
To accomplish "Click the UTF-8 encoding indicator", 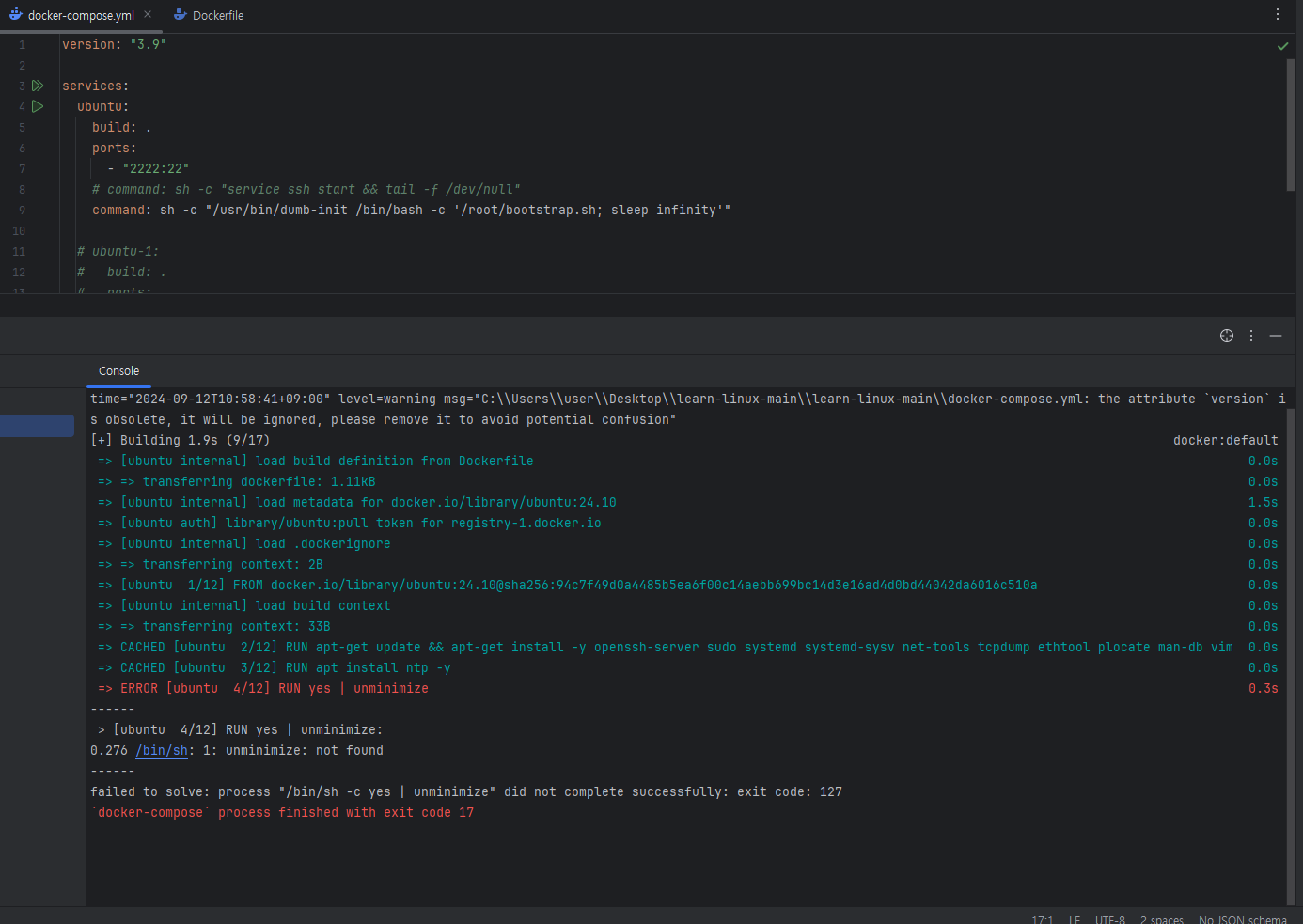I will tap(1110, 919).
